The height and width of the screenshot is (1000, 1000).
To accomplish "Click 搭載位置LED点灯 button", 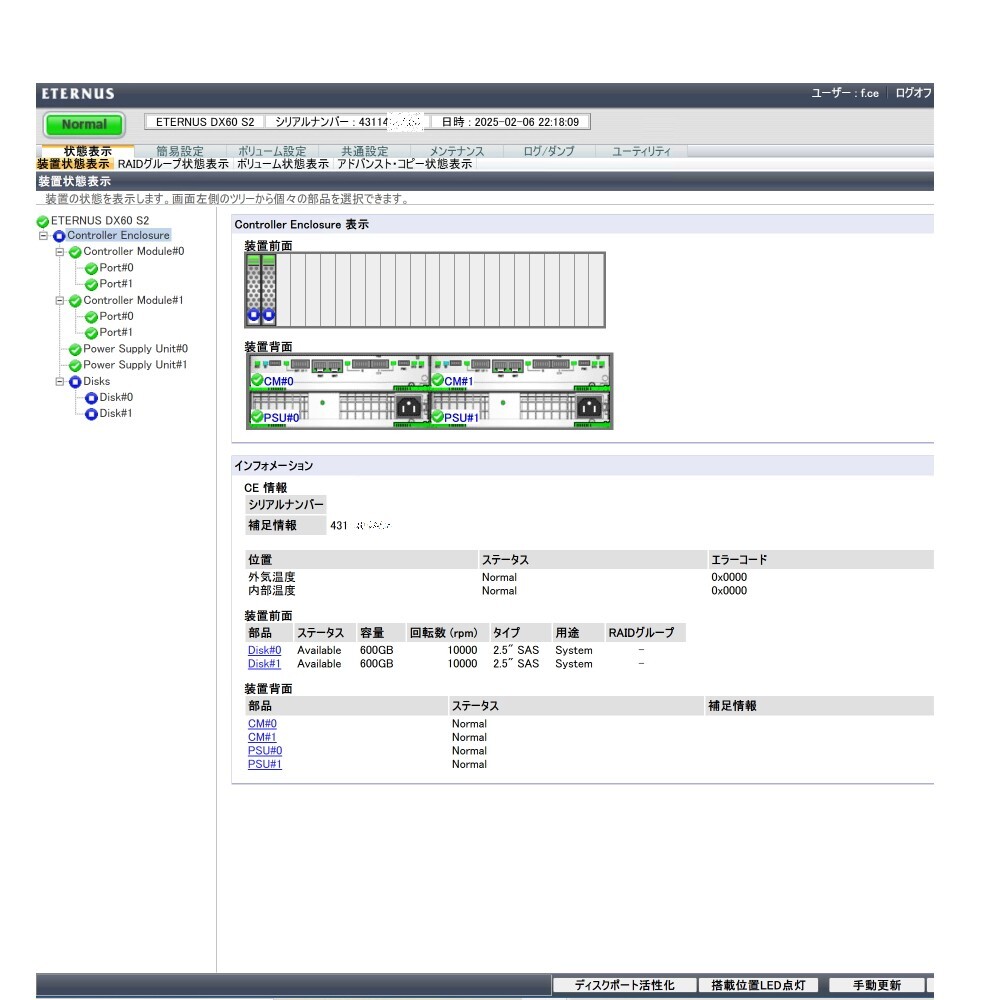I will tap(758, 985).
